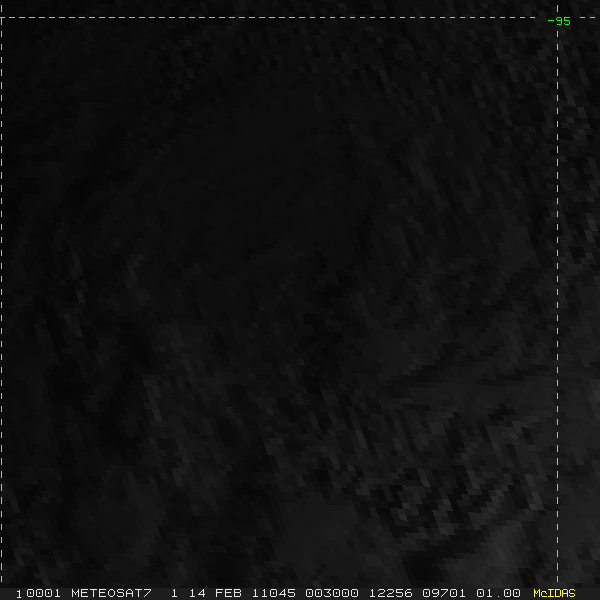Click the 0001 frame number text
The height and width of the screenshot is (600, 600).
pos(43,593)
